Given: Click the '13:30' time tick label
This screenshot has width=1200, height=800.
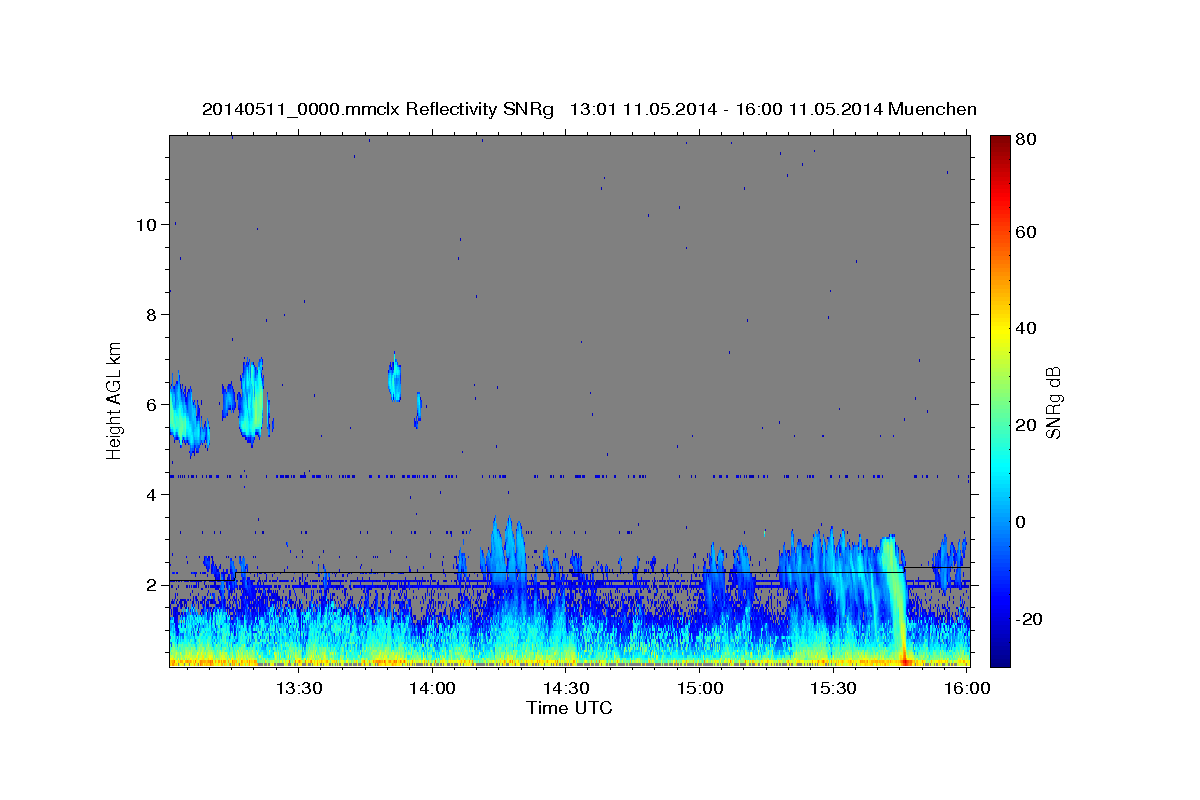Looking at the screenshot, I should pos(299,688).
